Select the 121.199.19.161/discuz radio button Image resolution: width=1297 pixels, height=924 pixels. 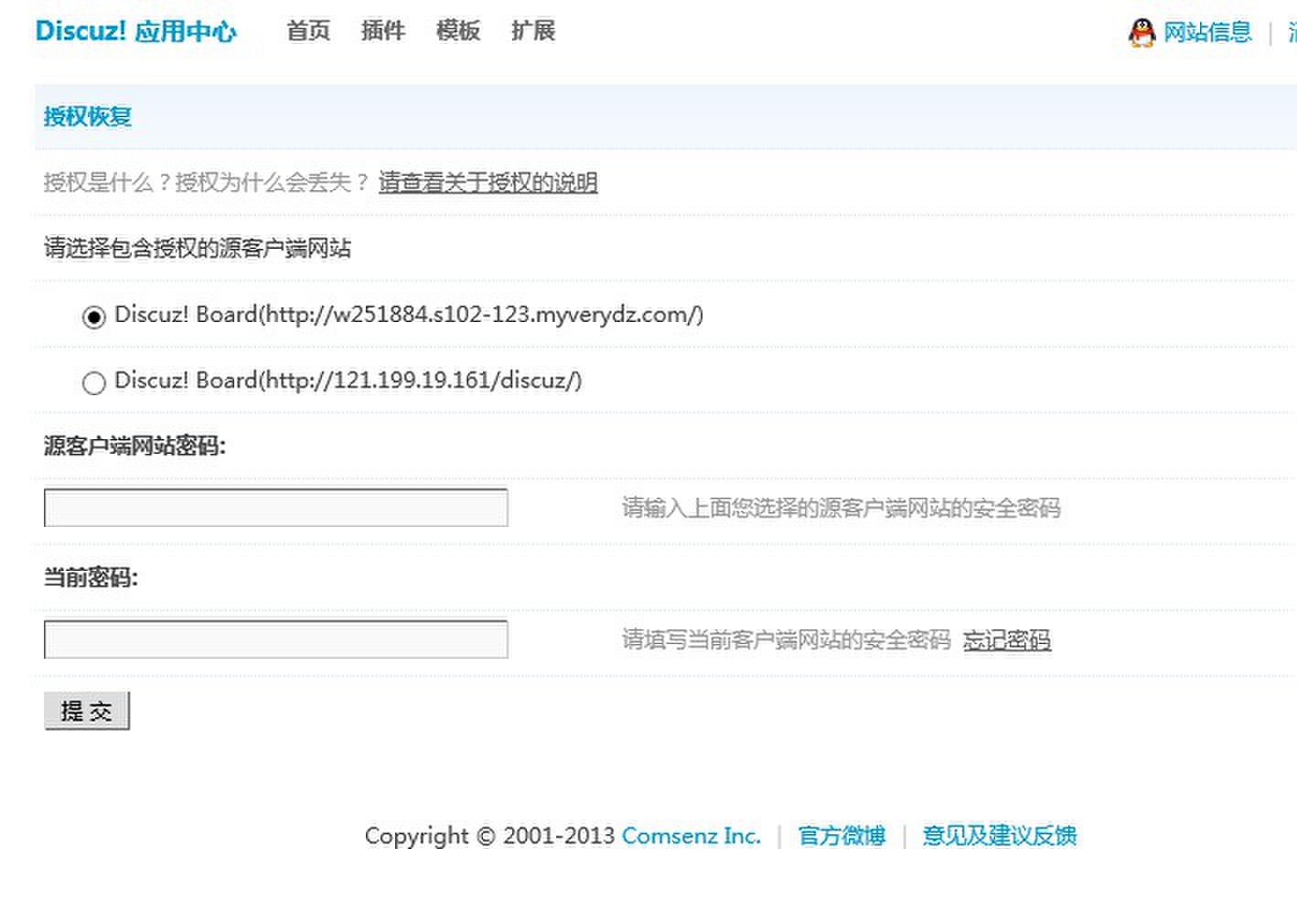pos(94,382)
